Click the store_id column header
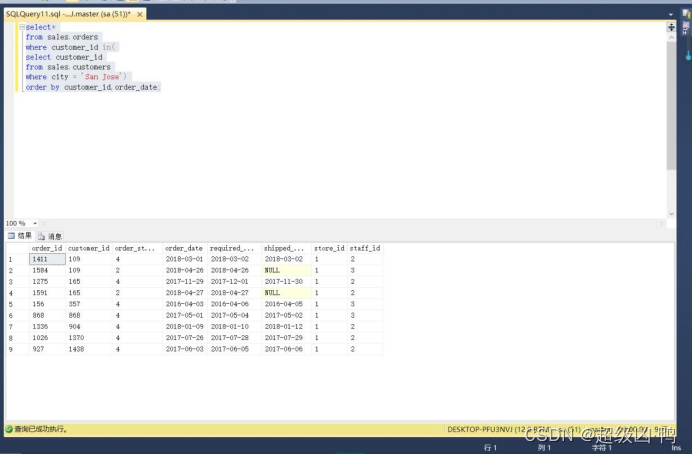Screen dimensions: 692x454 pos(329,248)
